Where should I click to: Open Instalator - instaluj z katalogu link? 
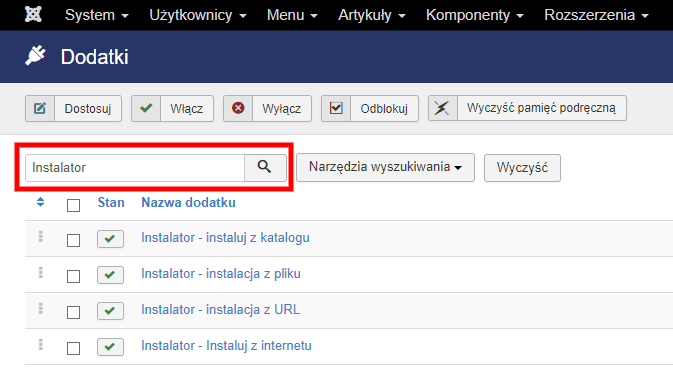point(225,238)
